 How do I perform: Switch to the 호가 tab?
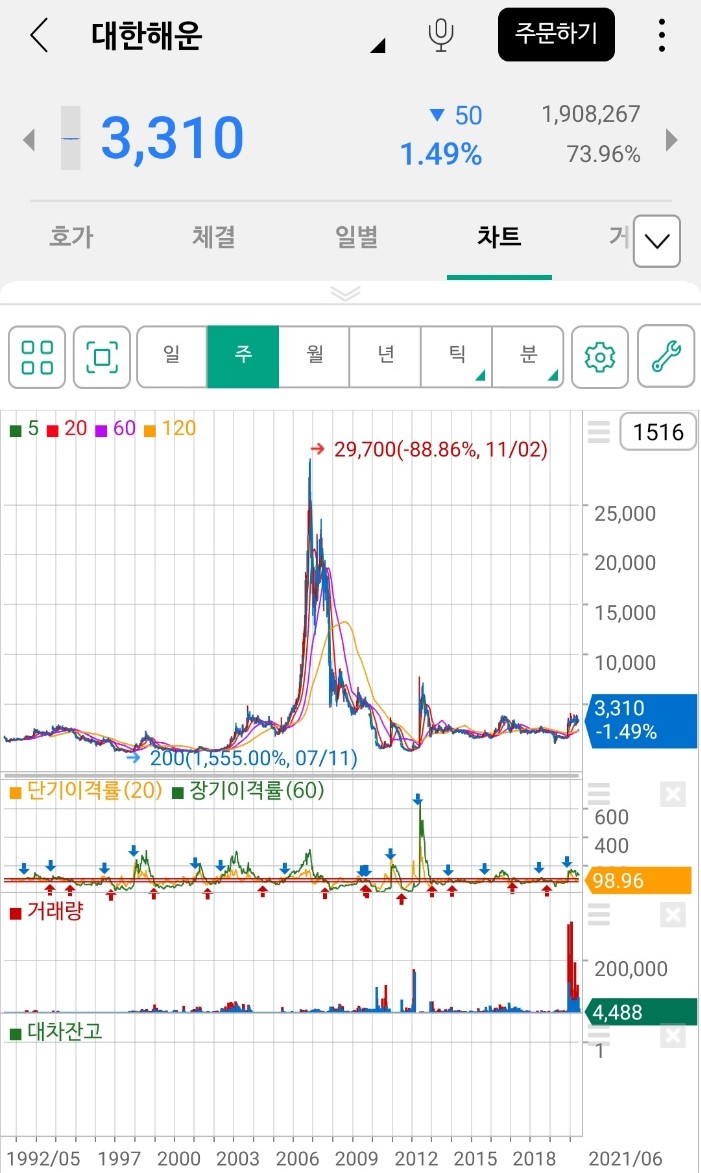[x=72, y=237]
